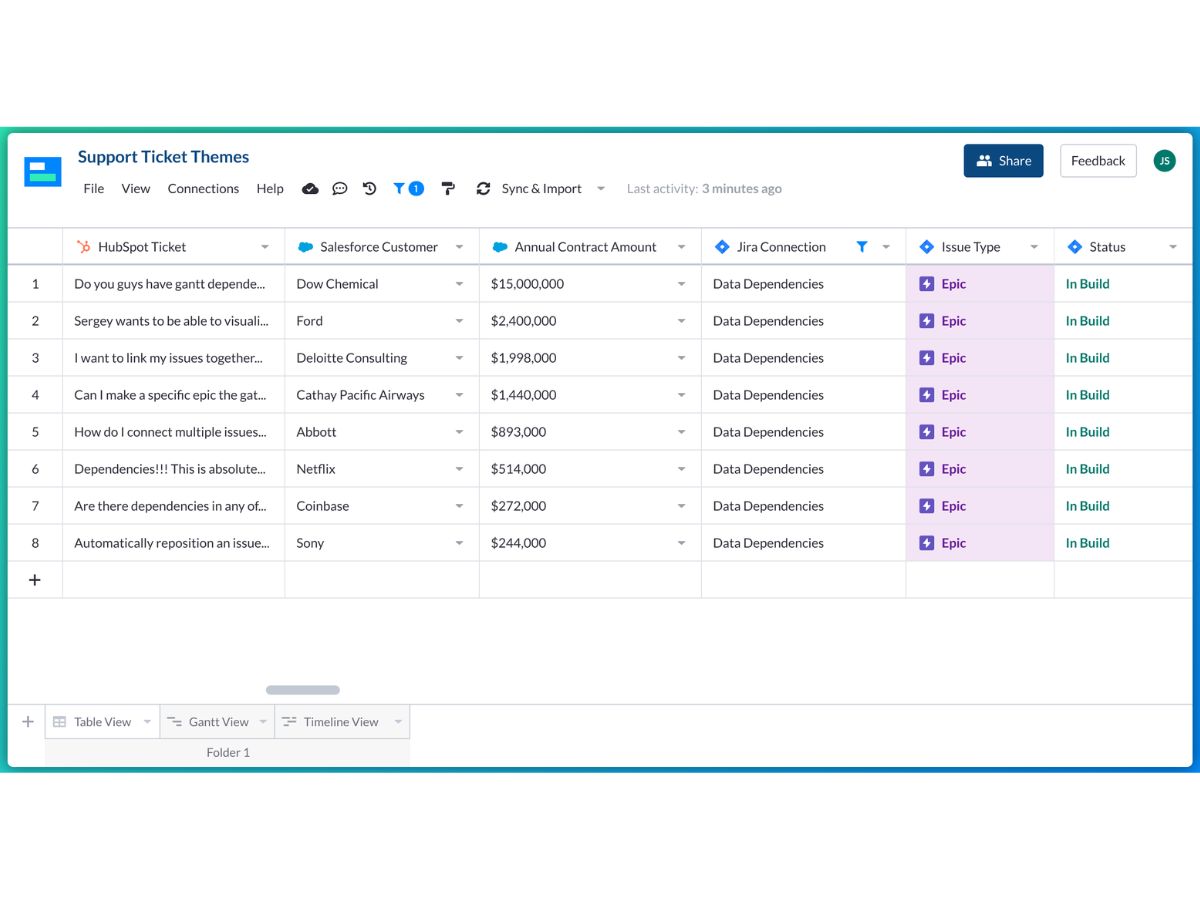This screenshot has width=1200, height=900.
Task: Click 'Dependencies!!! This is absolute...' ticket
Action: 173,469
